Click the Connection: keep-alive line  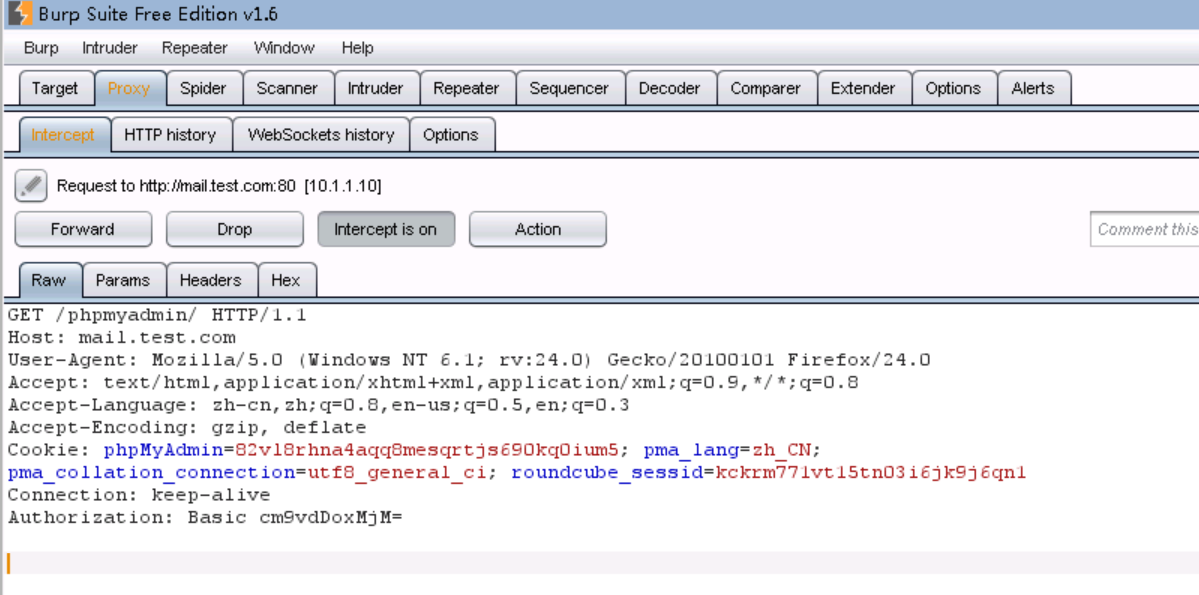[x=139, y=495]
